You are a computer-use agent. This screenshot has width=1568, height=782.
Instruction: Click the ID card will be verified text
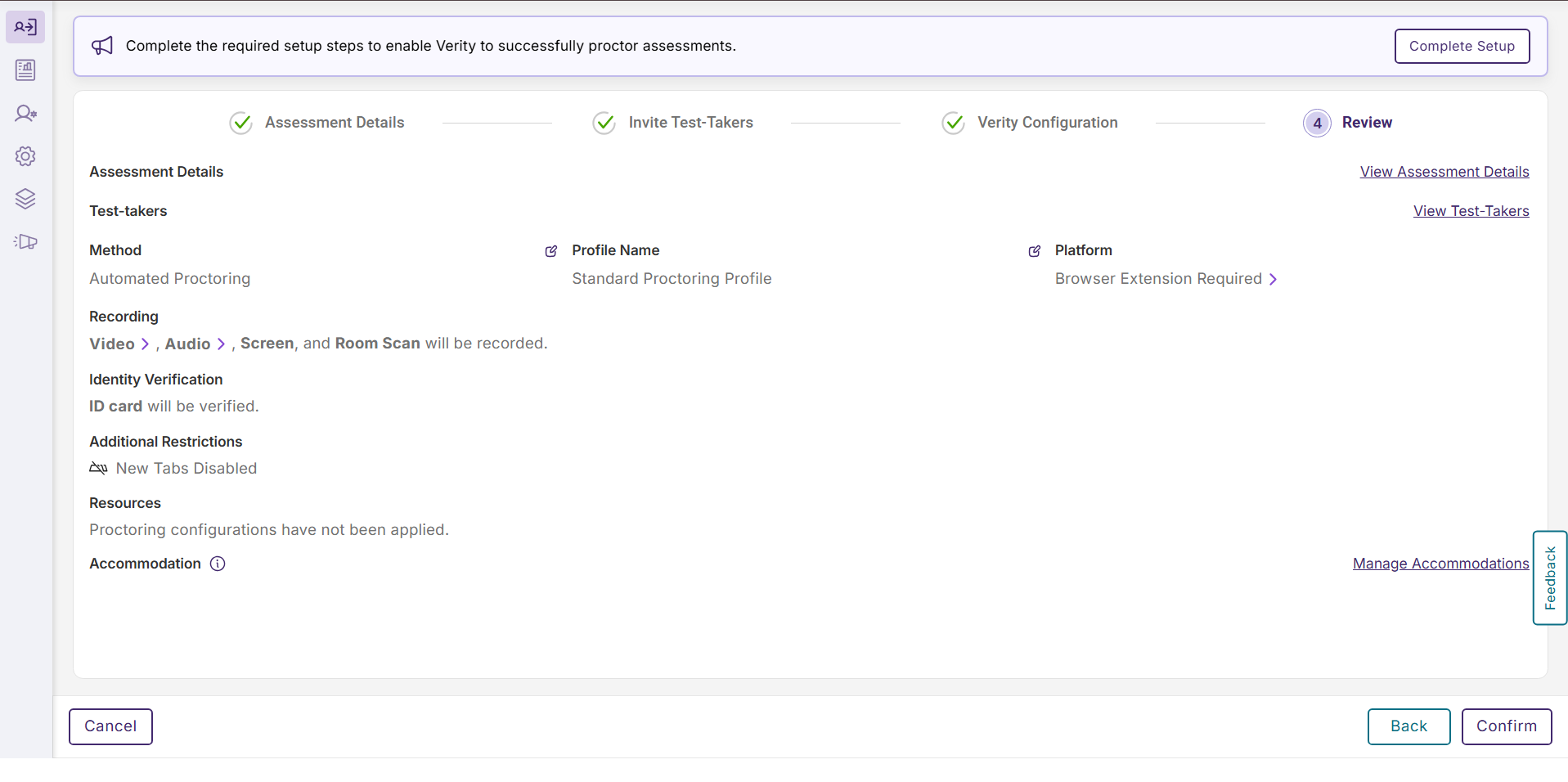pyautogui.click(x=174, y=407)
